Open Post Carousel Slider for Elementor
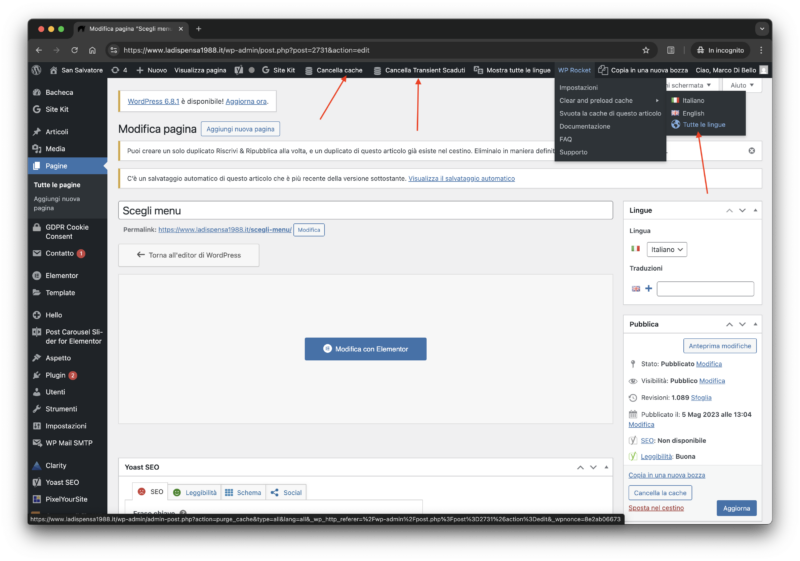The height and width of the screenshot is (561, 800). 73,337
